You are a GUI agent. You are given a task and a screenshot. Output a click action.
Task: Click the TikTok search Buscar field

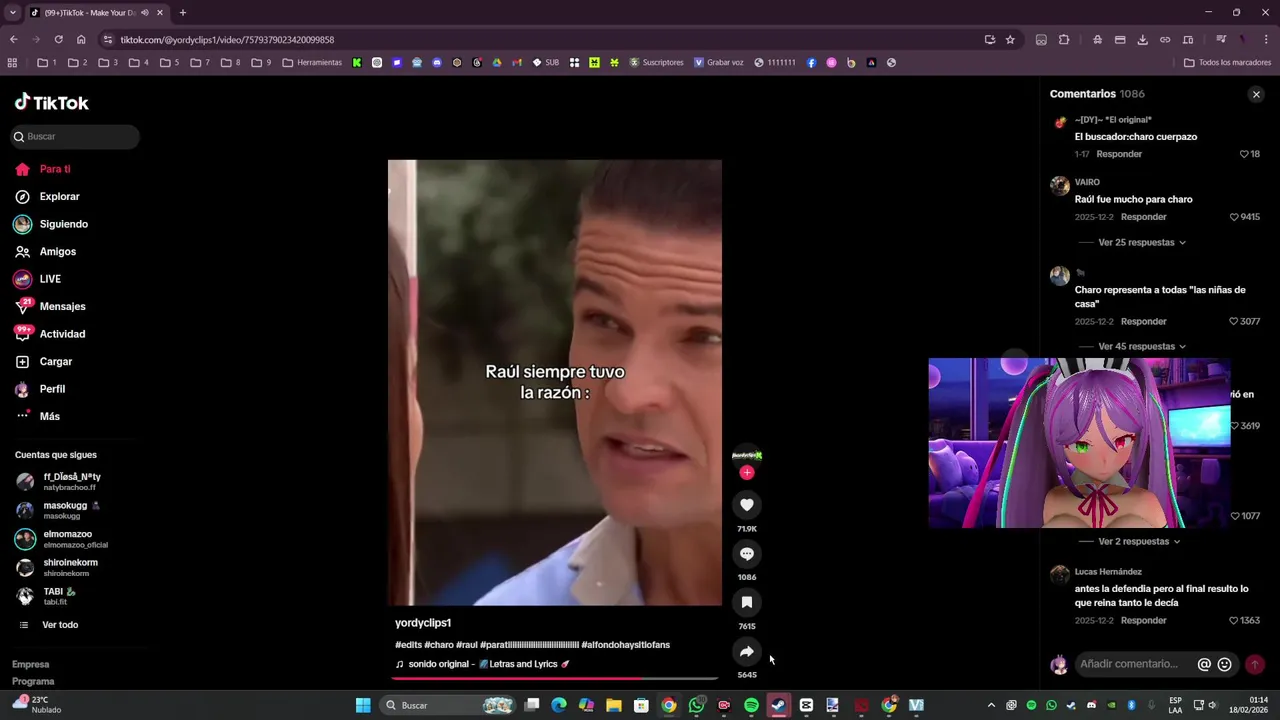coord(75,136)
